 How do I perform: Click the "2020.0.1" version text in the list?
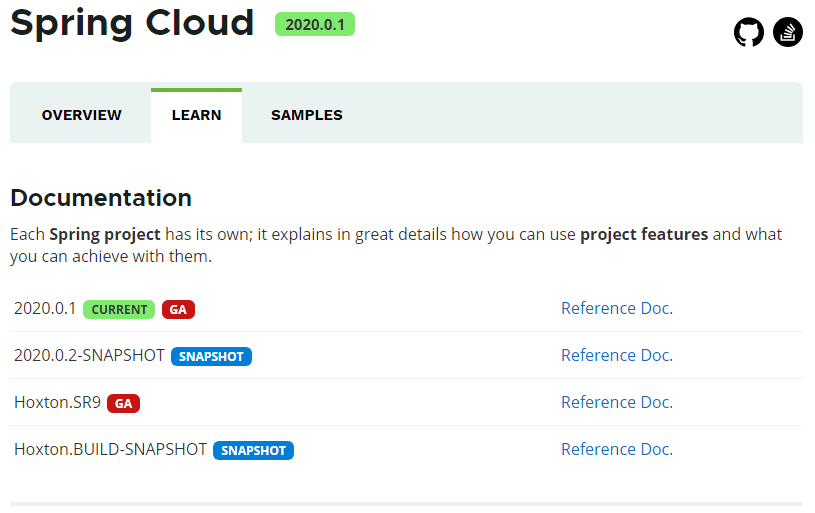coord(45,308)
